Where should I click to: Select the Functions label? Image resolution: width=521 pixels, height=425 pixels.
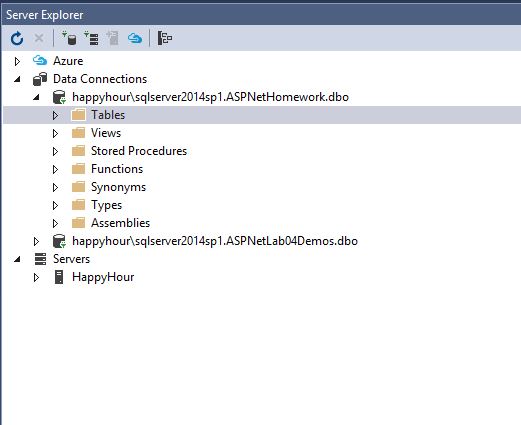pyautogui.click(x=117, y=169)
